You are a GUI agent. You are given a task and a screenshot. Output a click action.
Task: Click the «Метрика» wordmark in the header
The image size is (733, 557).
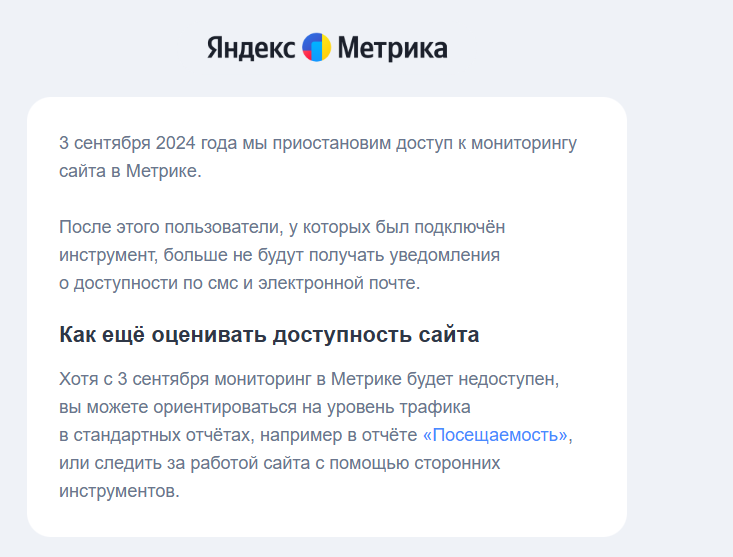click(x=392, y=48)
